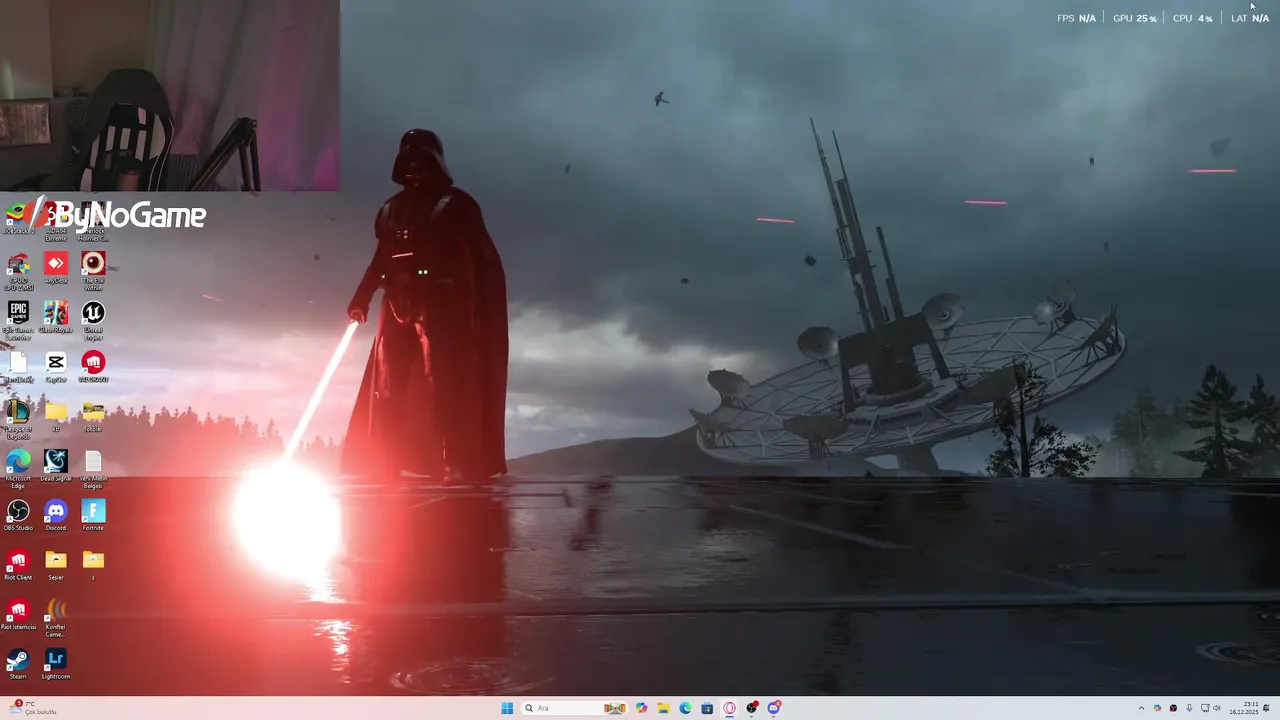Switch to Opera GX in the taskbar
Screen dimensions: 1280x720
click(729, 708)
